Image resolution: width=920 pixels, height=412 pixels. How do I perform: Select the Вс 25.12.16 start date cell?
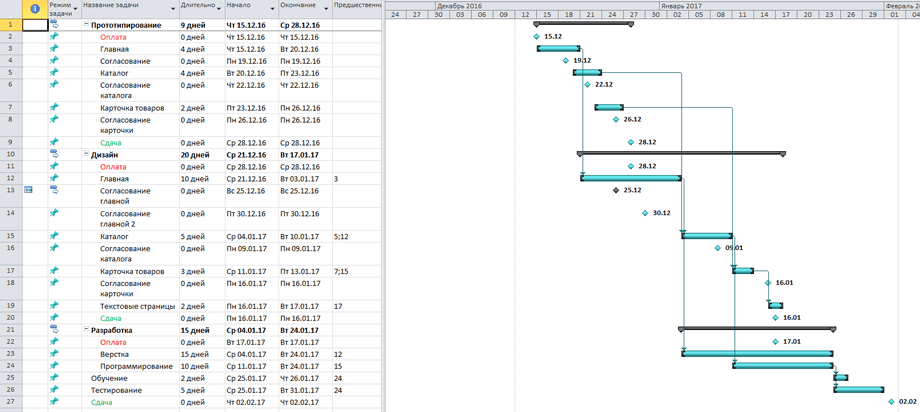pyautogui.click(x=251, y=195)
